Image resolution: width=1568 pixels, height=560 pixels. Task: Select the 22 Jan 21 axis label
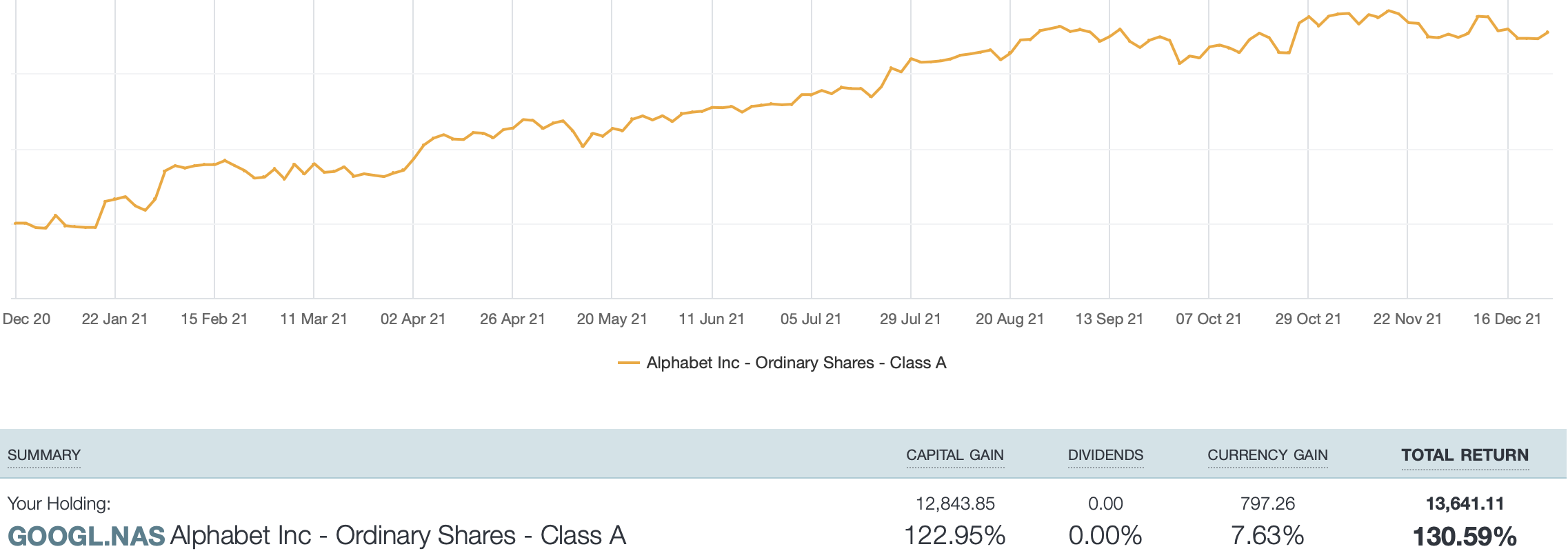click(114, 319)
